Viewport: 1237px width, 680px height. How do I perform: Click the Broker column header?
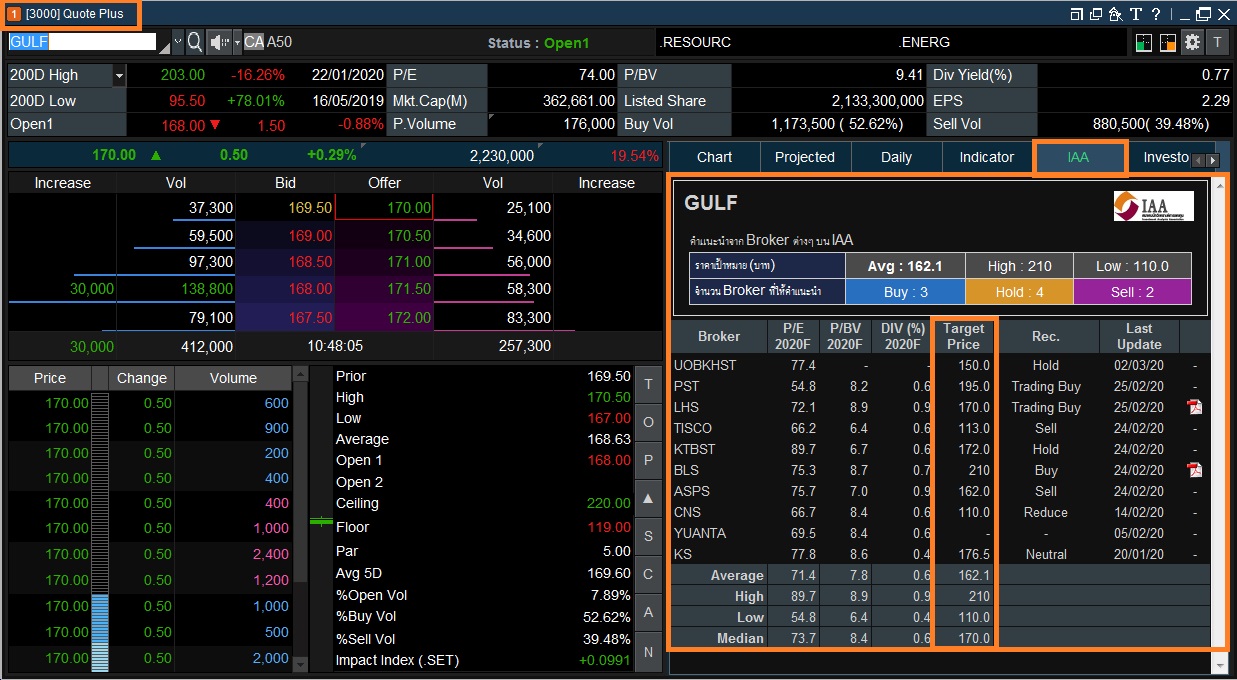[719, 336]
